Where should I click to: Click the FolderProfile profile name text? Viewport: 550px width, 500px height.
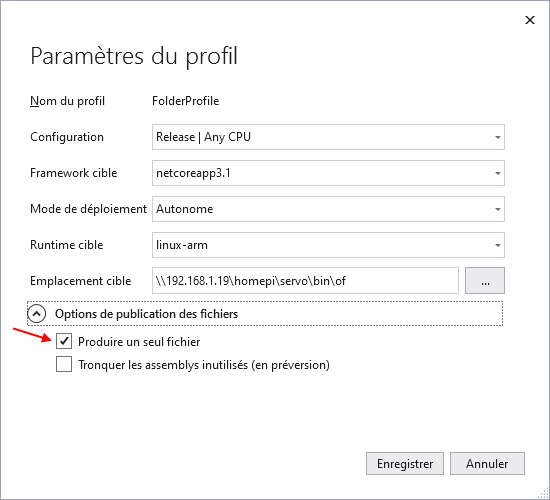click(x=186, y=101)
